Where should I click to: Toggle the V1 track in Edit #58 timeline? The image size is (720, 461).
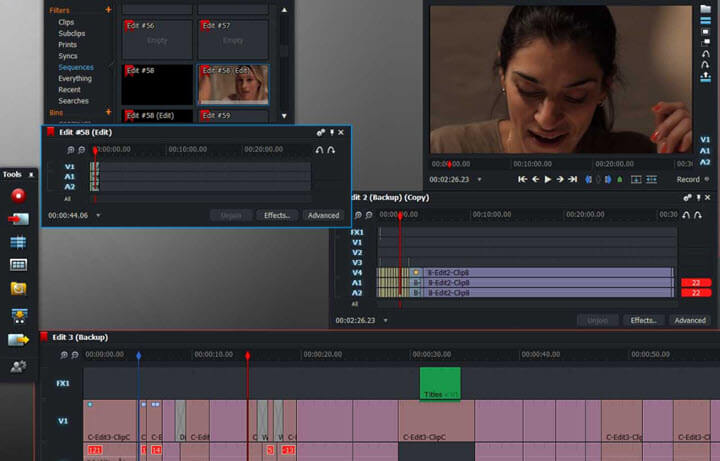[x=70, y=167]
